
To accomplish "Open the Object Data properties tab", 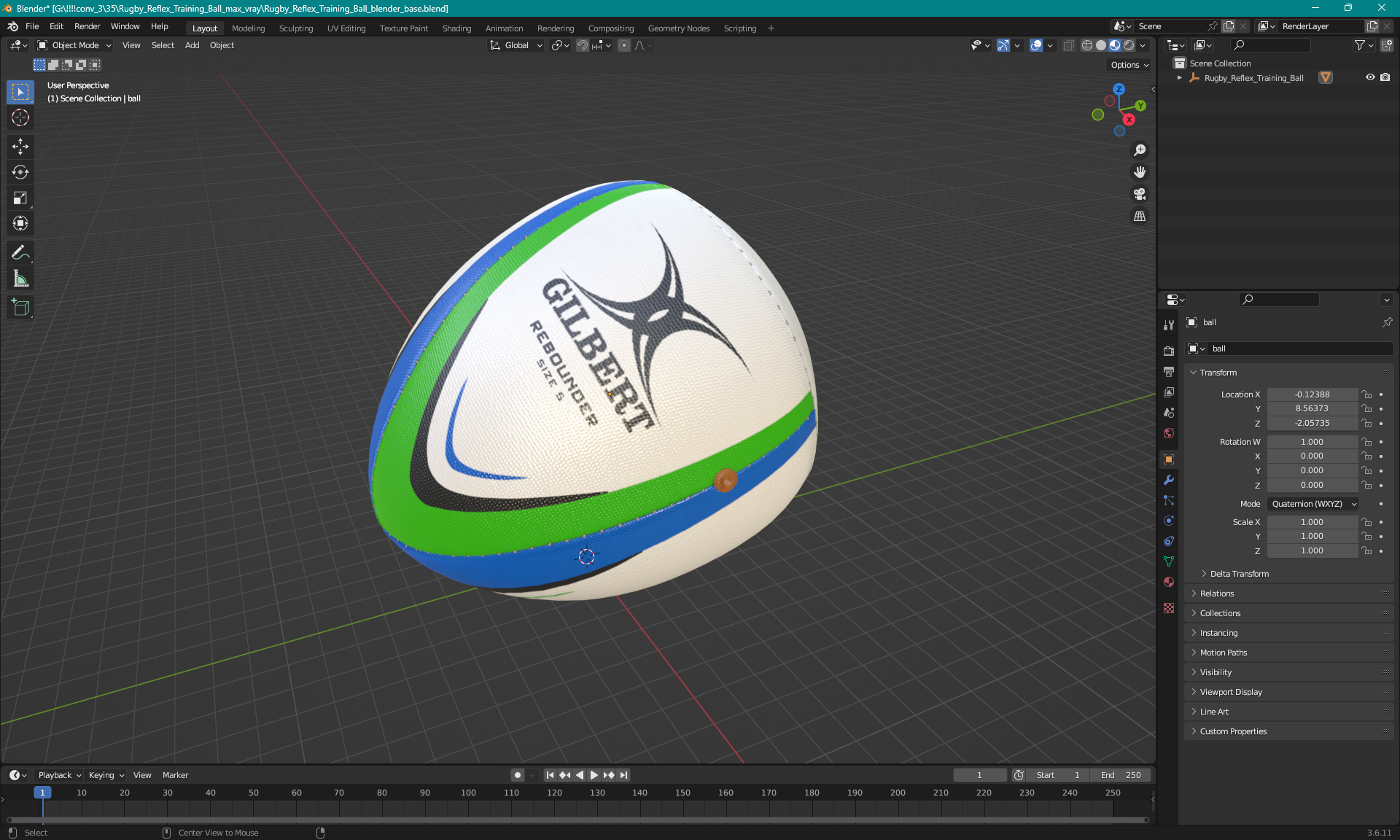I will (1169, 561).
